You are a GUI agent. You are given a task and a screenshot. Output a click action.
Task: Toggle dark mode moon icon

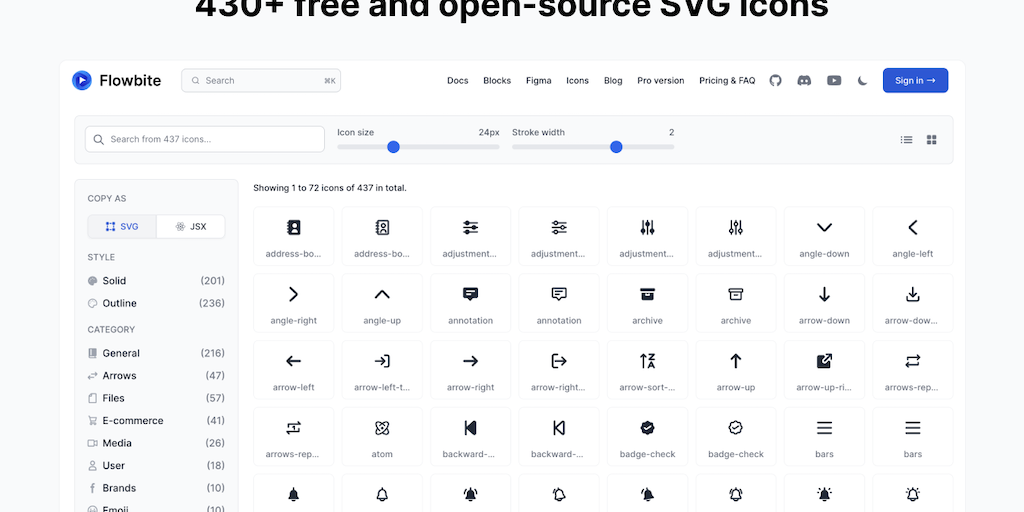point(863,80)
